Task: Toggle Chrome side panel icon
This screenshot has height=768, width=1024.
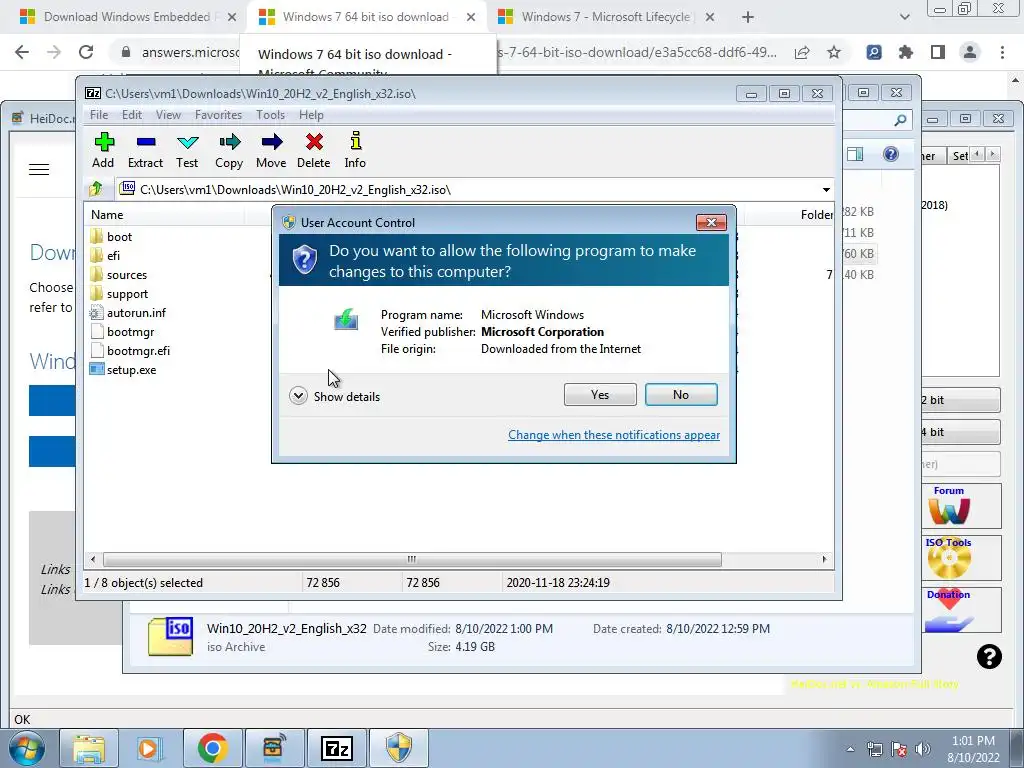Action: [938, 52]
